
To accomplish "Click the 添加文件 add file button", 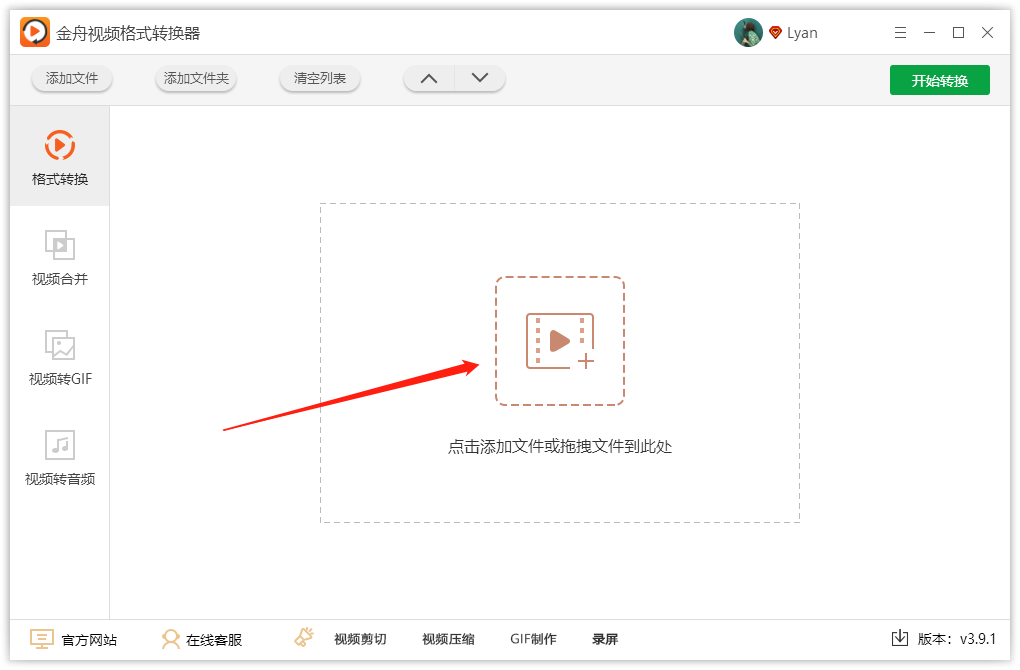I will point(71,78).
